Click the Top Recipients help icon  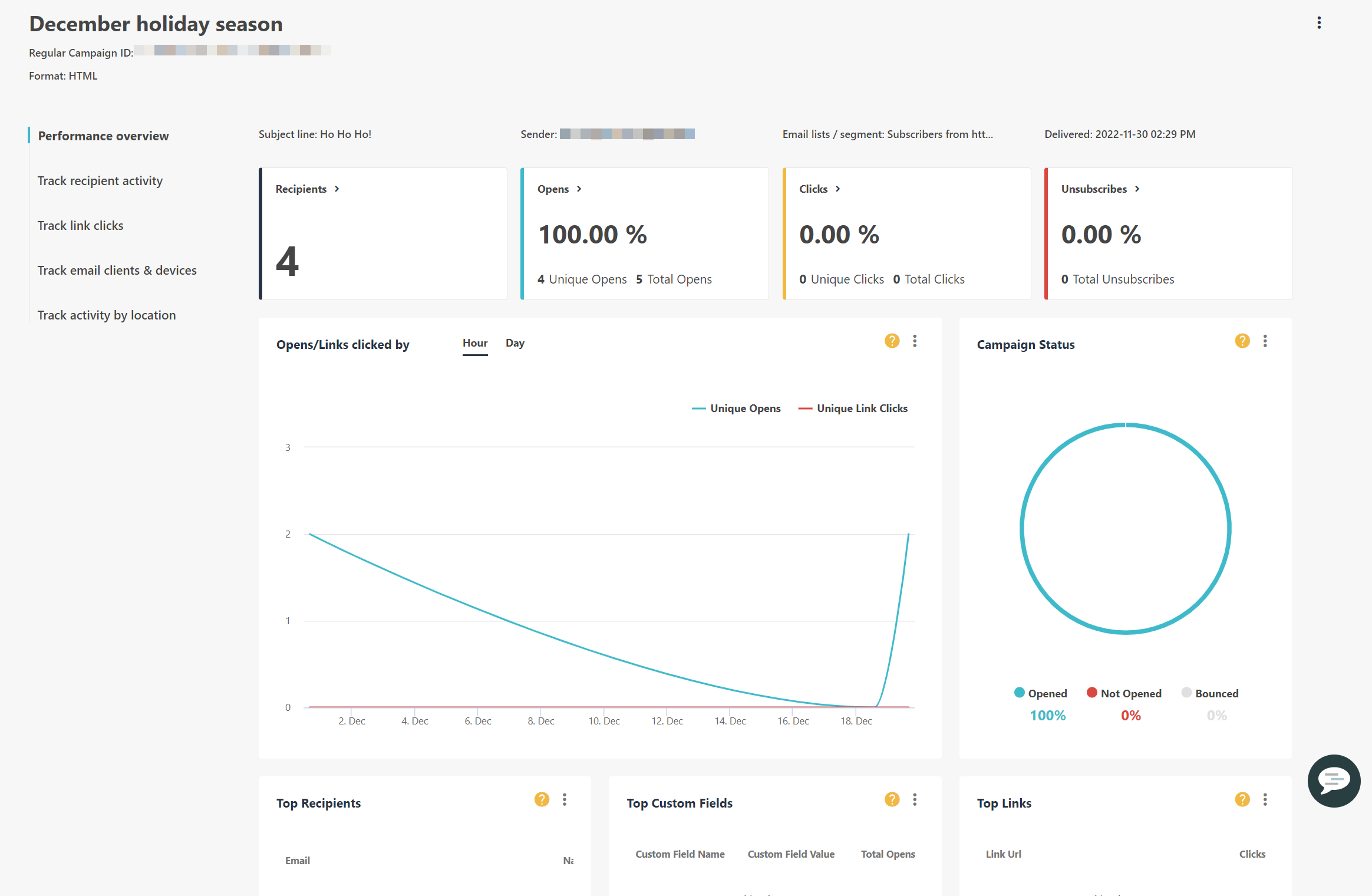point(540,799)
